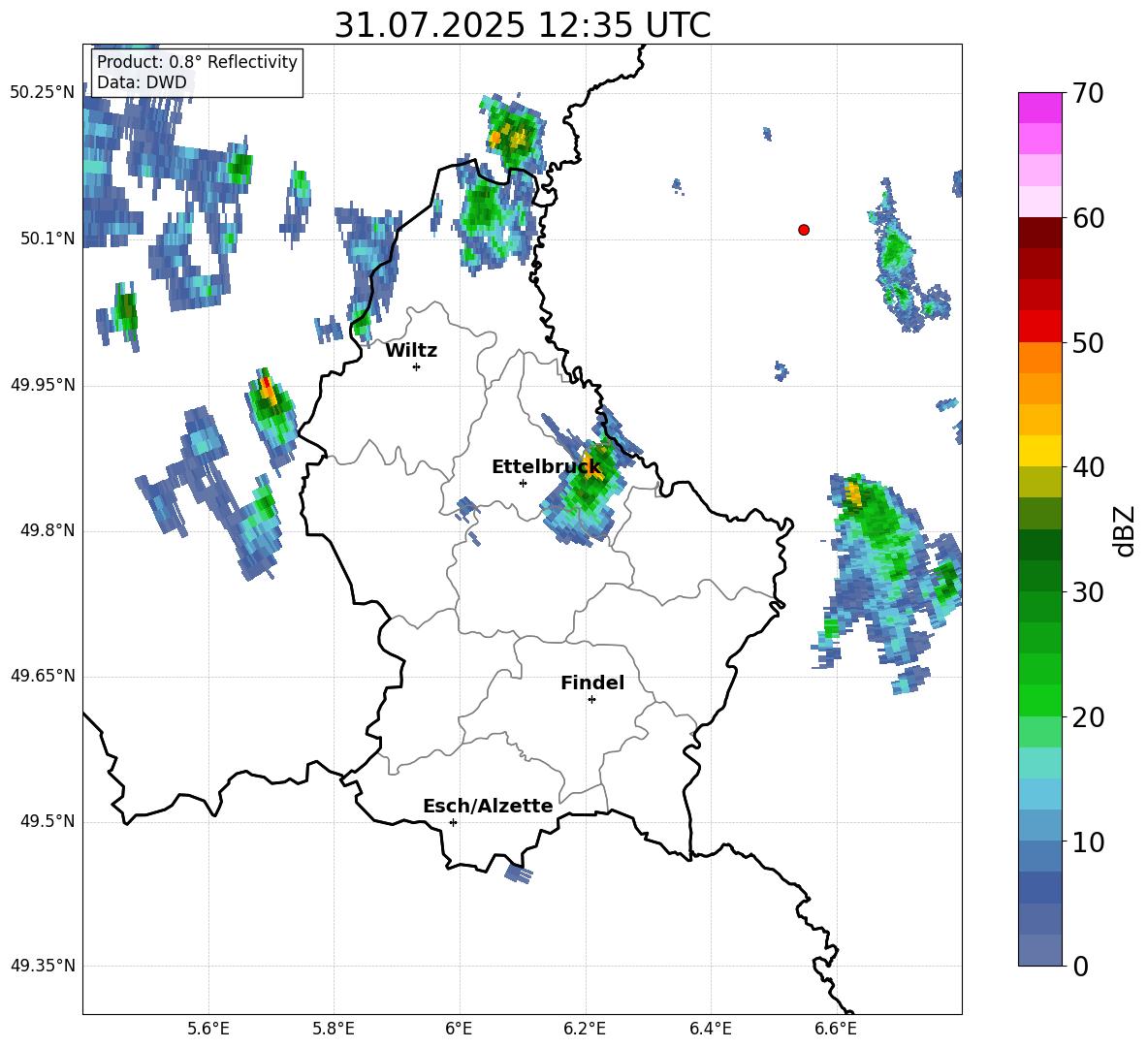Image resolution: width=1148 pixels, height=1048 pixels.
Task: Click the Wiltz city label
Action: tap(411, 351)
